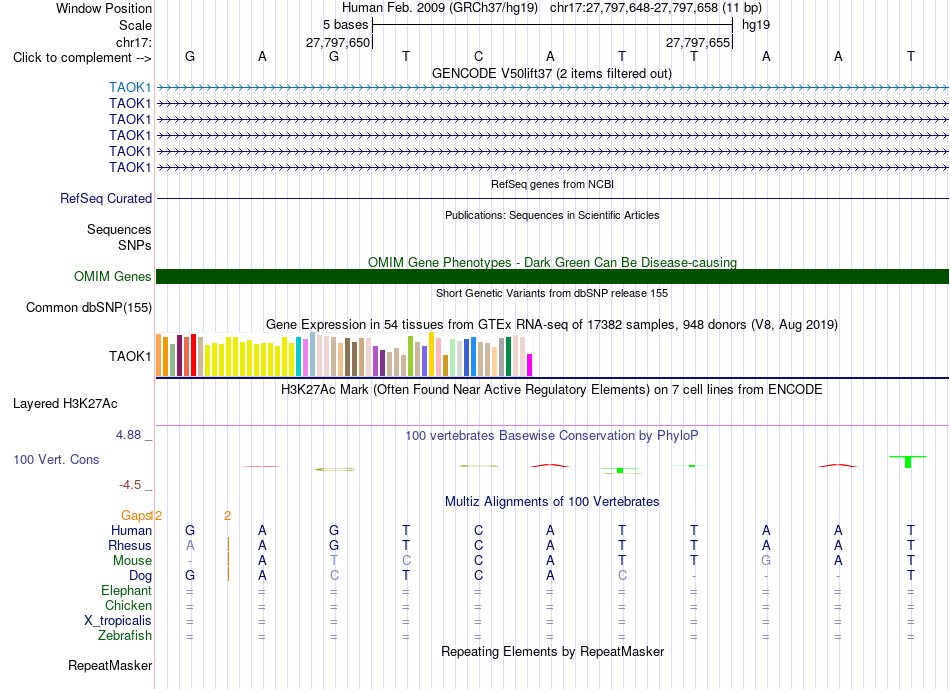Click the 27,797,655 position marker
The width and height of the screenshot is (950, 689).
(x=698, y=42)
